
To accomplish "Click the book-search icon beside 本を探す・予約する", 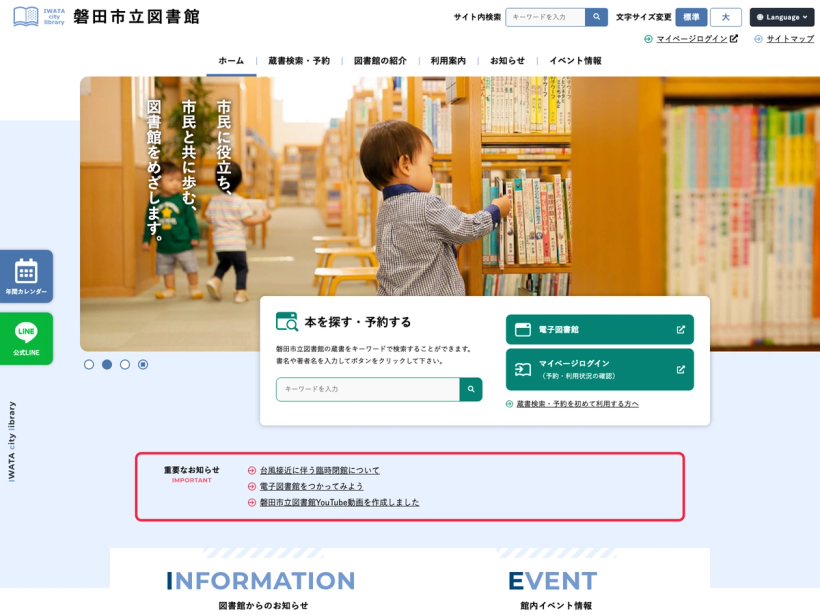I will click(x=287, y=322).
